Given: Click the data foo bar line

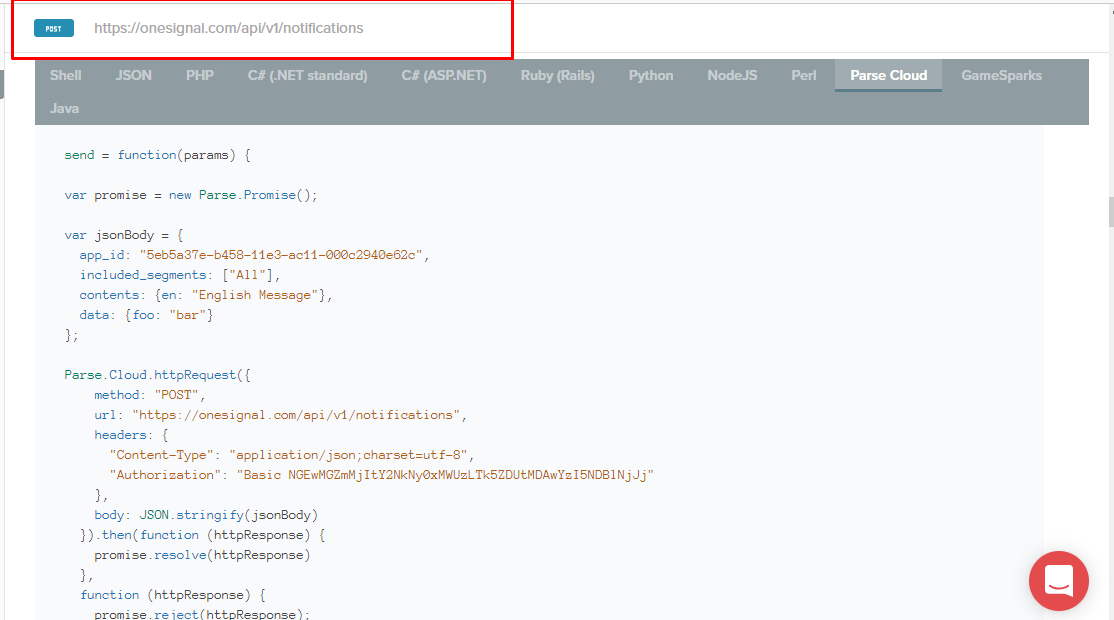Looking at the screenshot, I should click(x=146, y=315).
